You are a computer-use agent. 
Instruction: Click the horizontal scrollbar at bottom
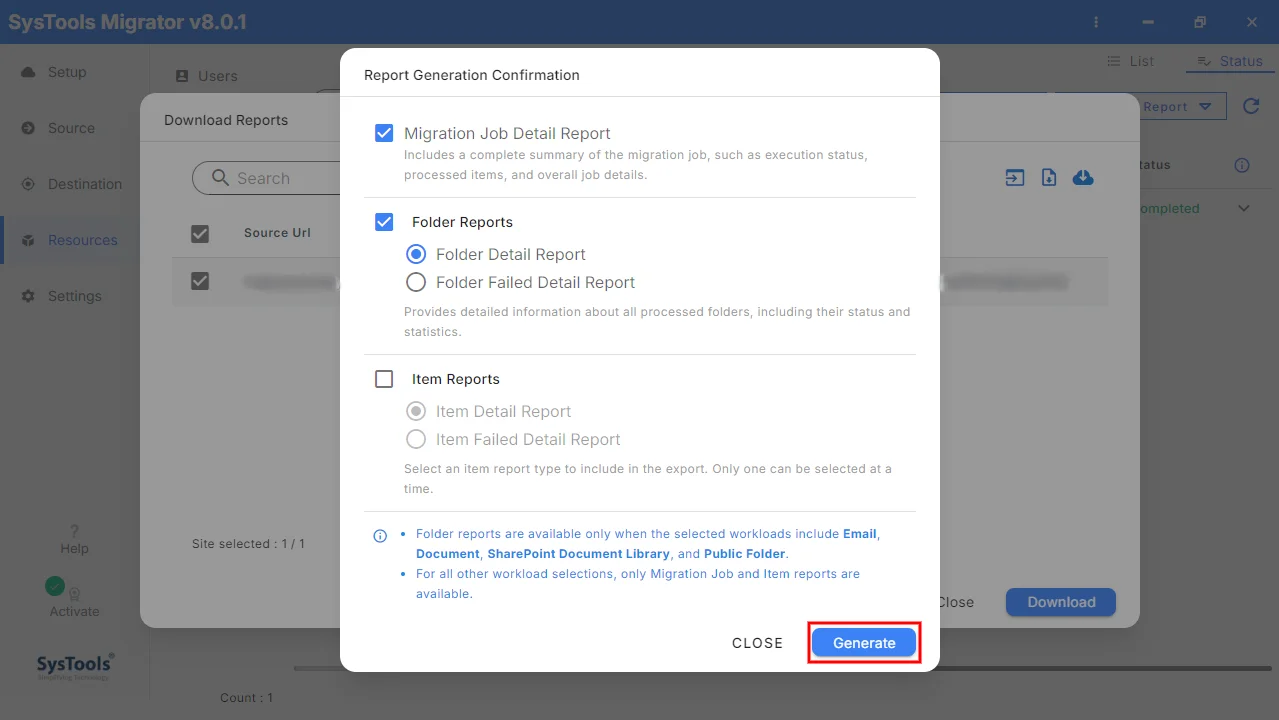(x=780, y=669)
